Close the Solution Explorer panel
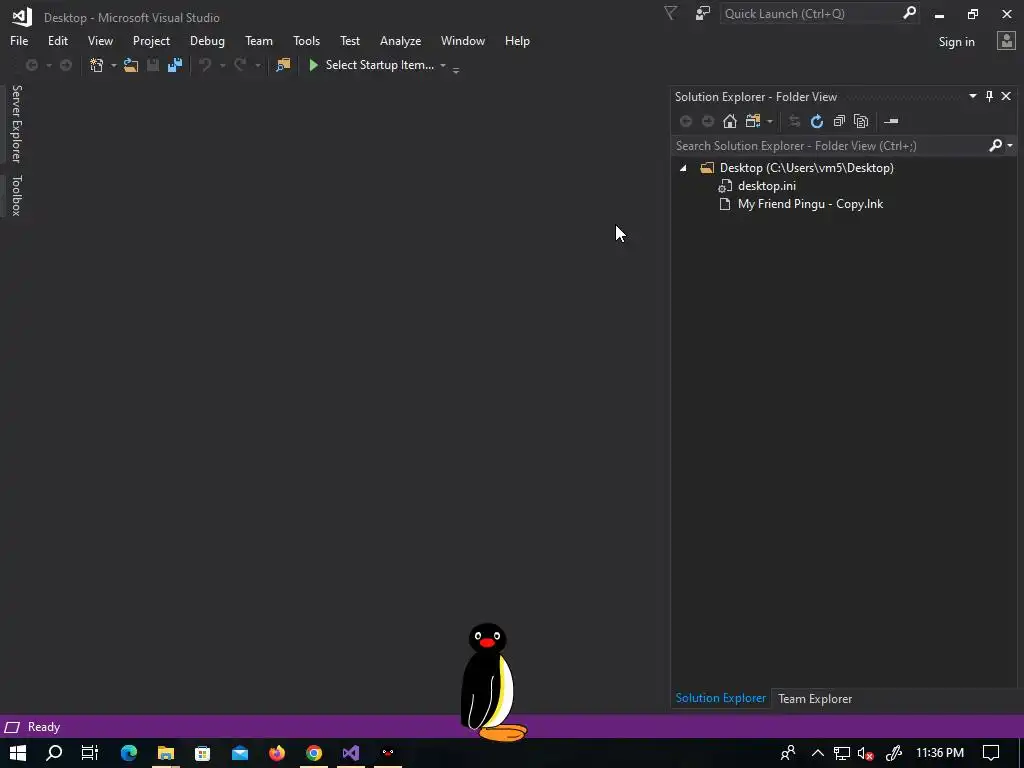1024x768 pixels. tap(1006, 96)
